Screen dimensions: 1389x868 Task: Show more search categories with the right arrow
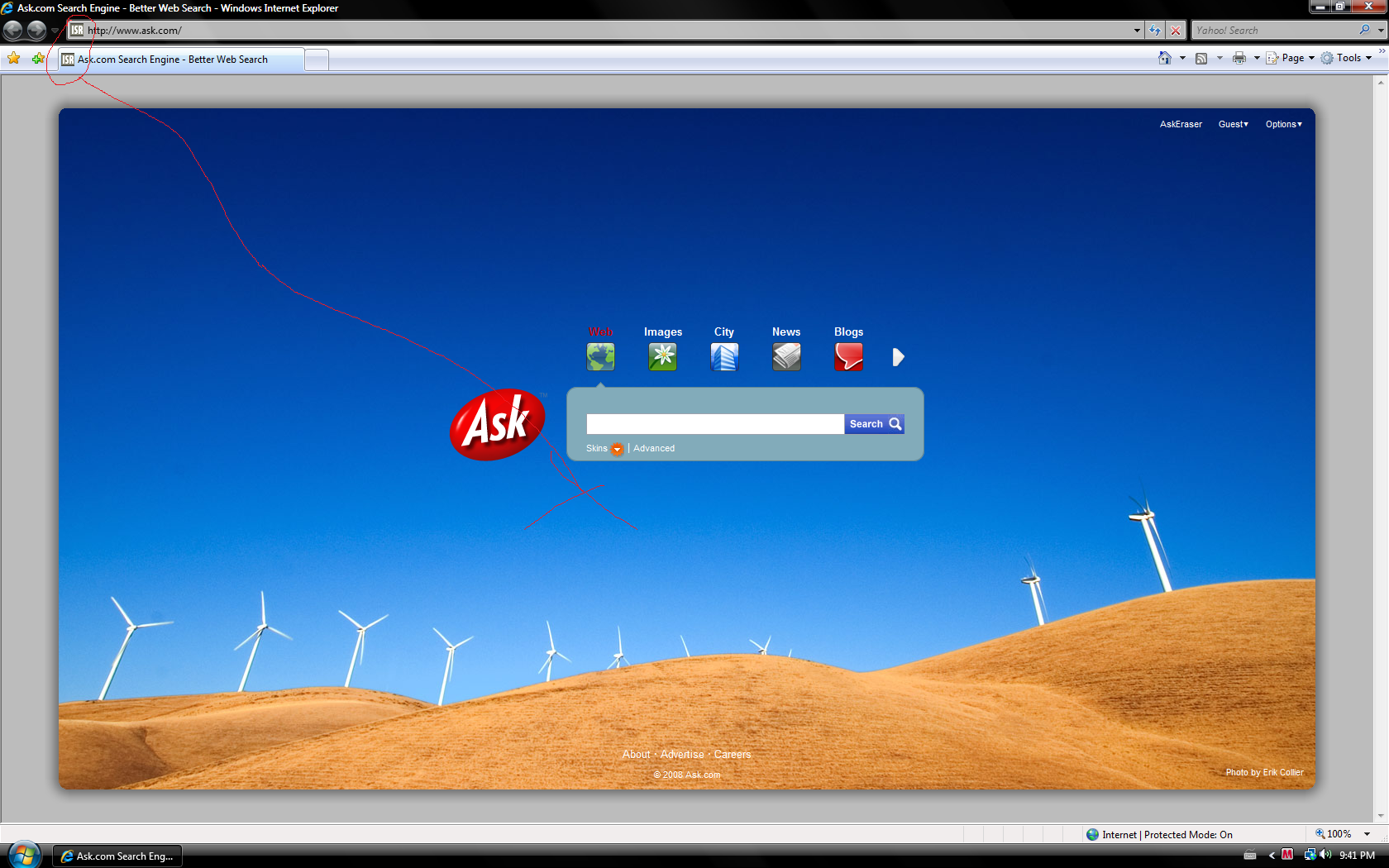(x=899, y=357)
